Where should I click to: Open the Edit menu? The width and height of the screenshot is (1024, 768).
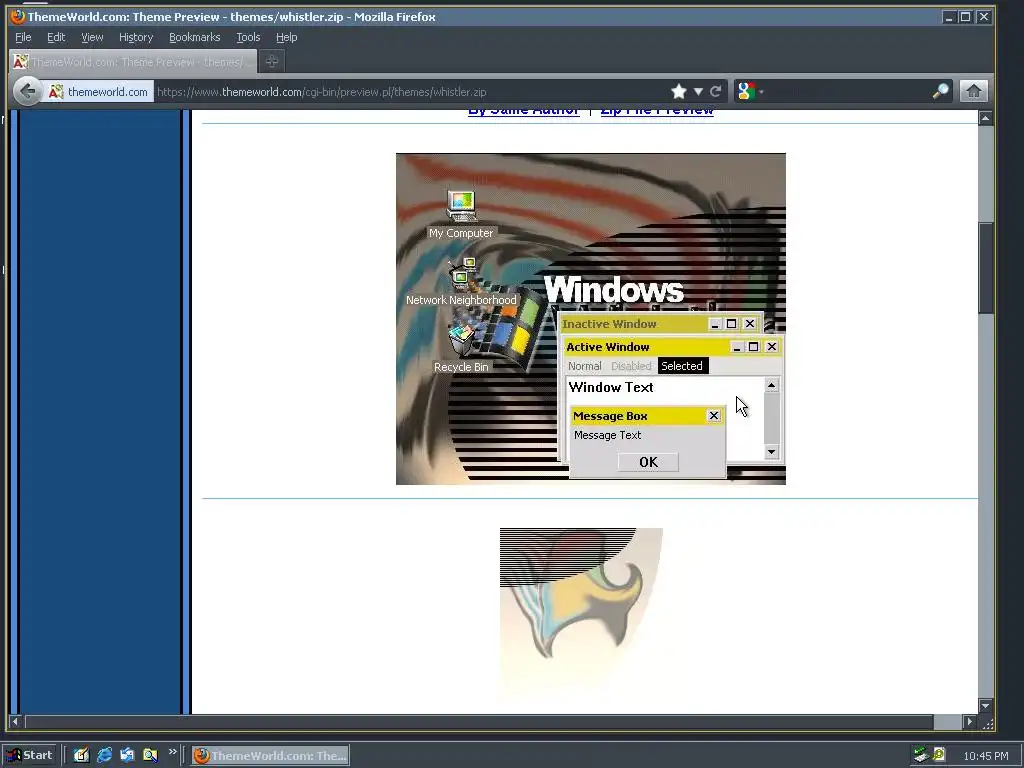[x=56, y=37]
